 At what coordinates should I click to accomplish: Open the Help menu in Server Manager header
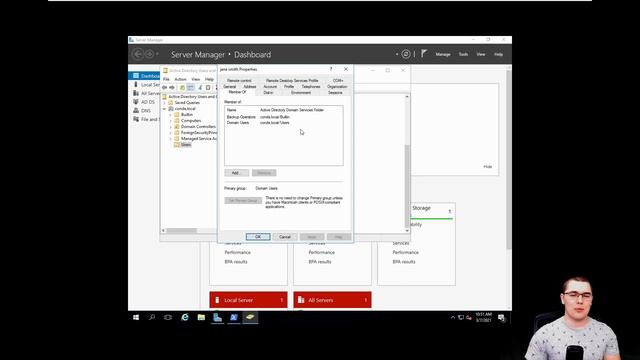click(498, 54)
